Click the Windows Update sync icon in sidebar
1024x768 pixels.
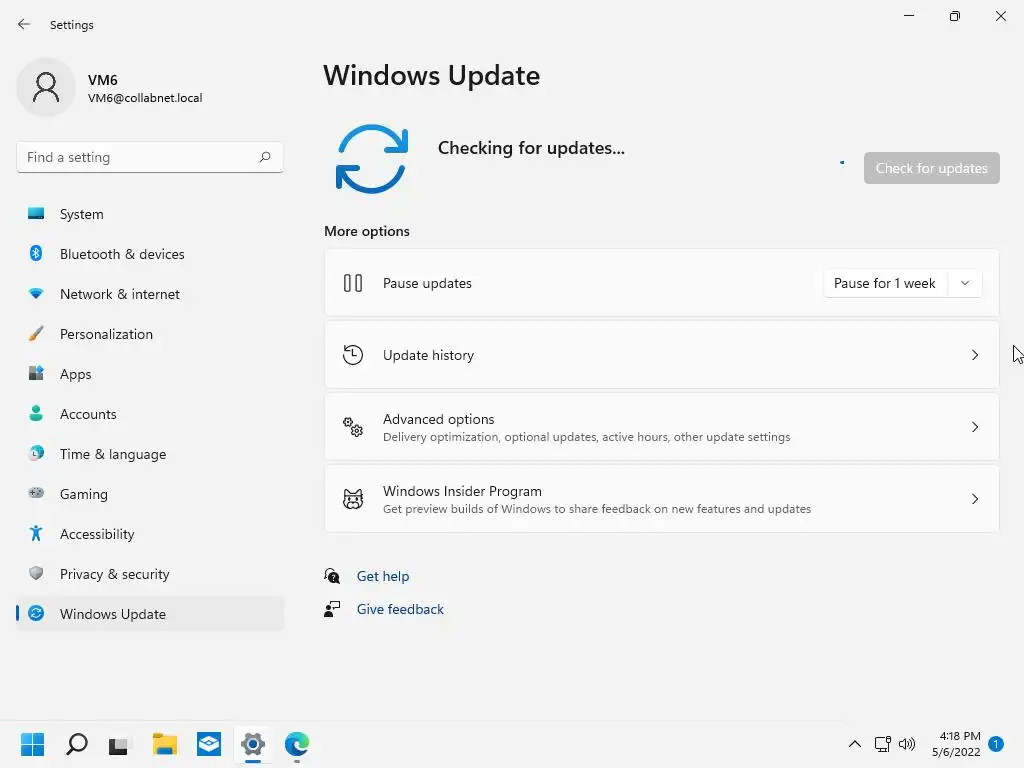36,613
